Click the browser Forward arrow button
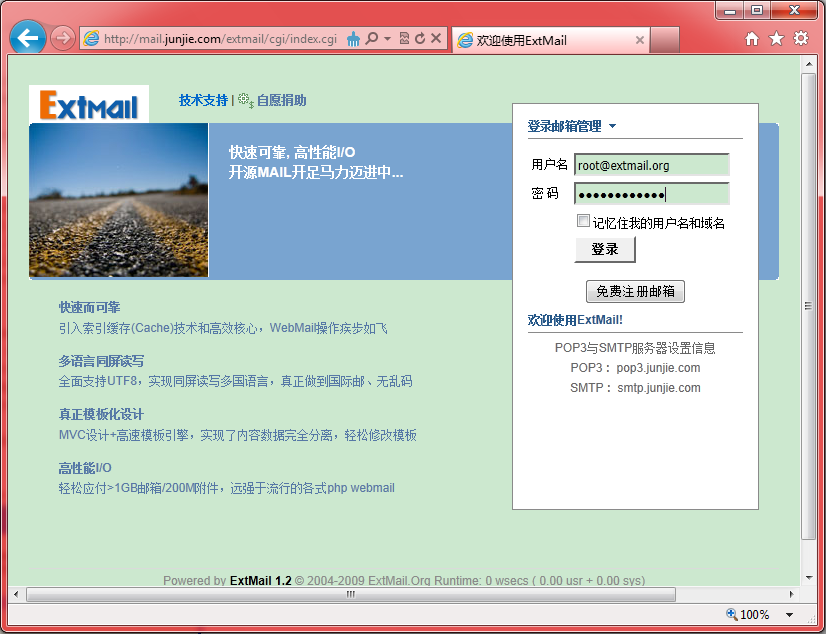 point(63,38)
